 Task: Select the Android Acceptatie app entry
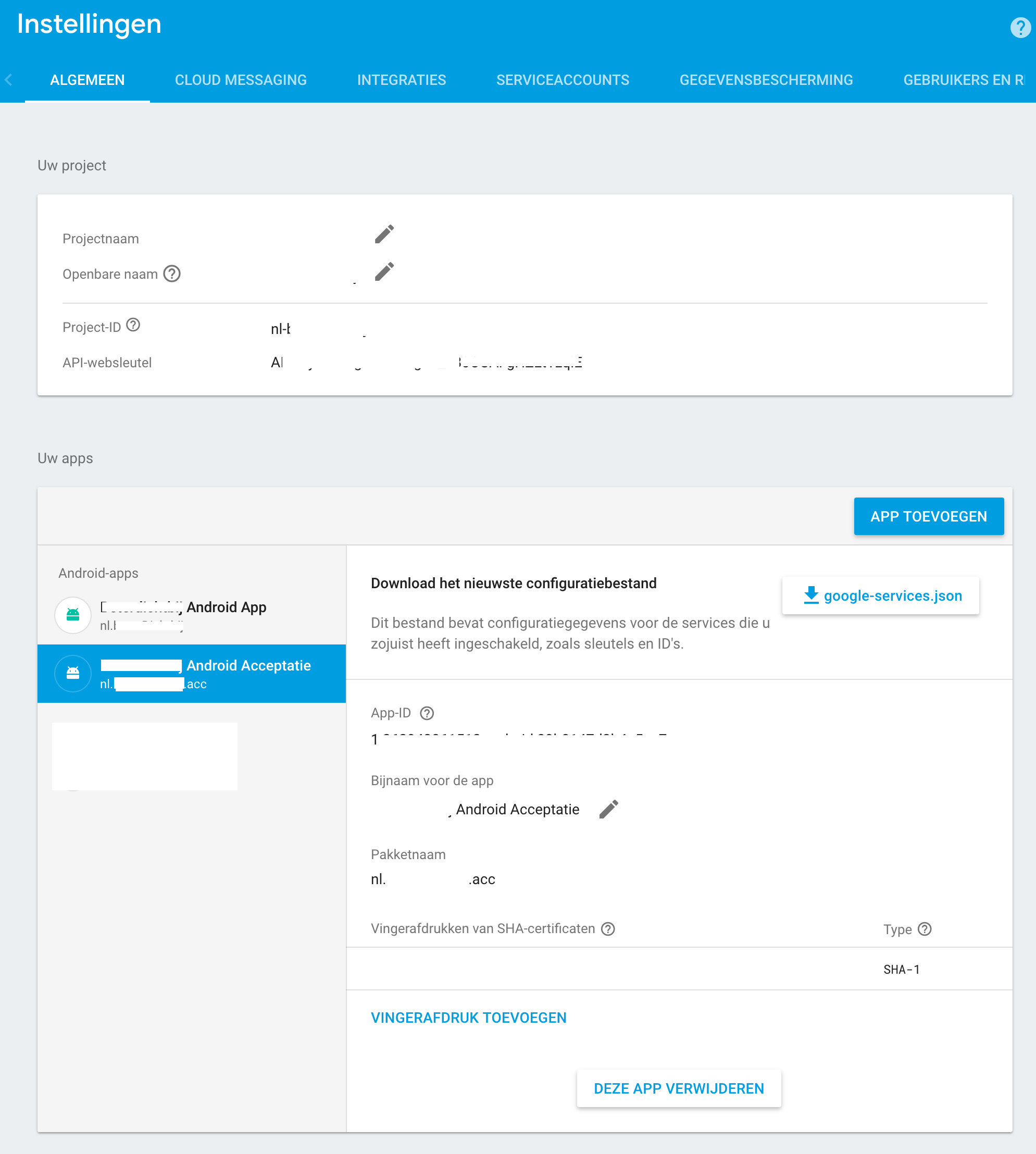pos(191,674)
